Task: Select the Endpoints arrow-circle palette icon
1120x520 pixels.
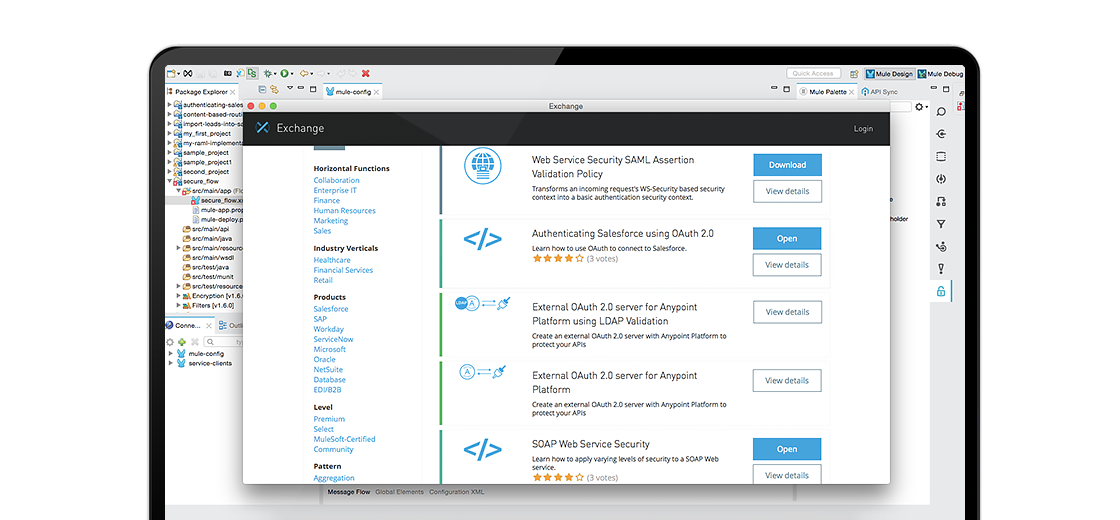Action: [941, 134]
